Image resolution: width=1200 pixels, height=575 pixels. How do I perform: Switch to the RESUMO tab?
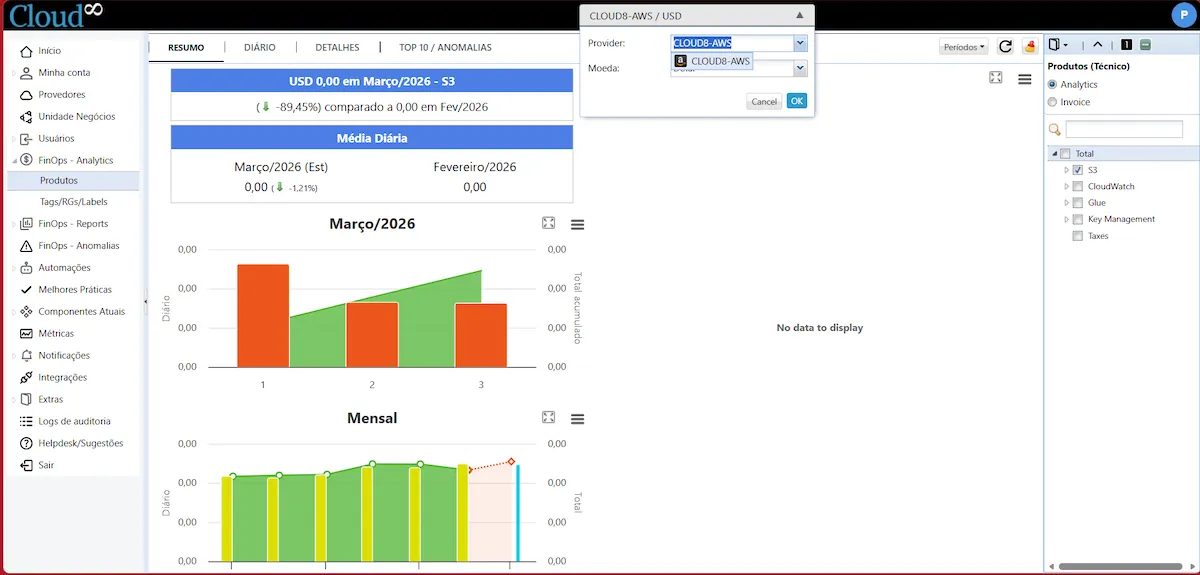click(x=186, y=47)
